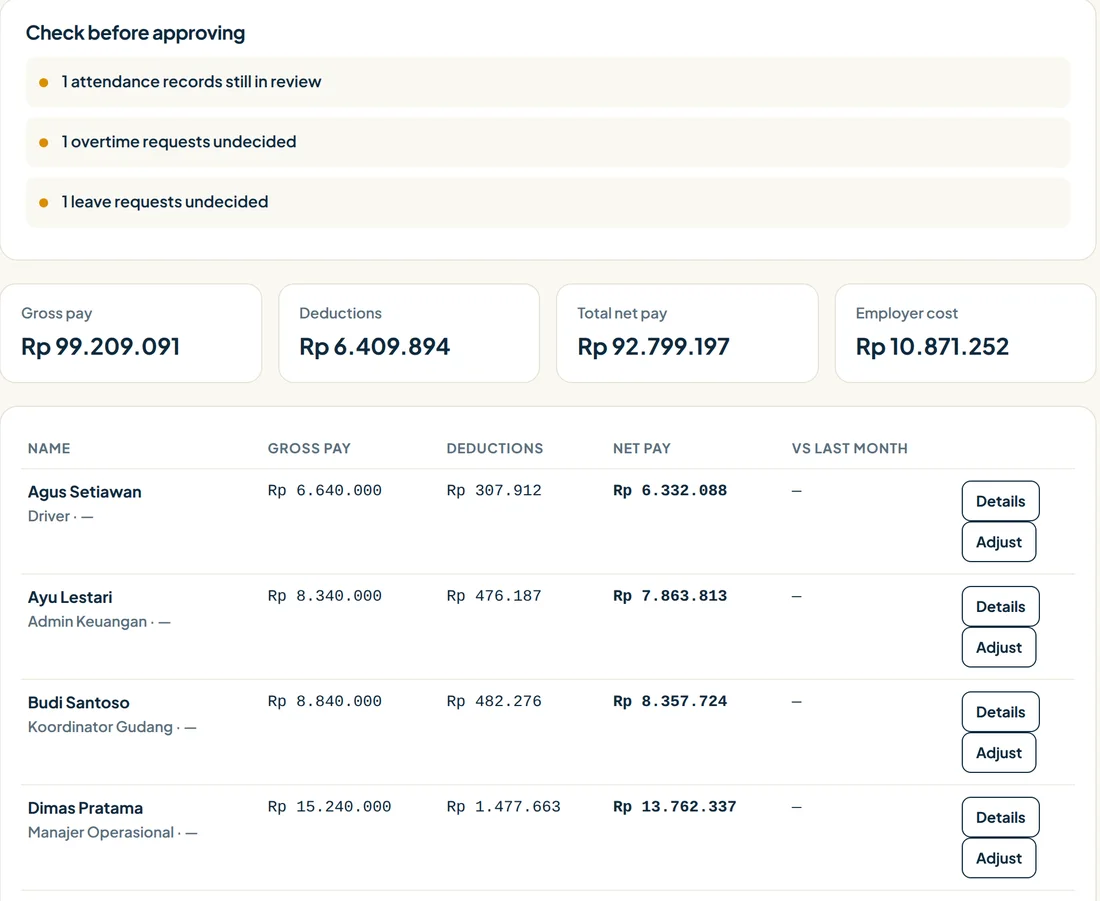
Task: Click net pay Rp 8.357.724
Action: [670, 701]
